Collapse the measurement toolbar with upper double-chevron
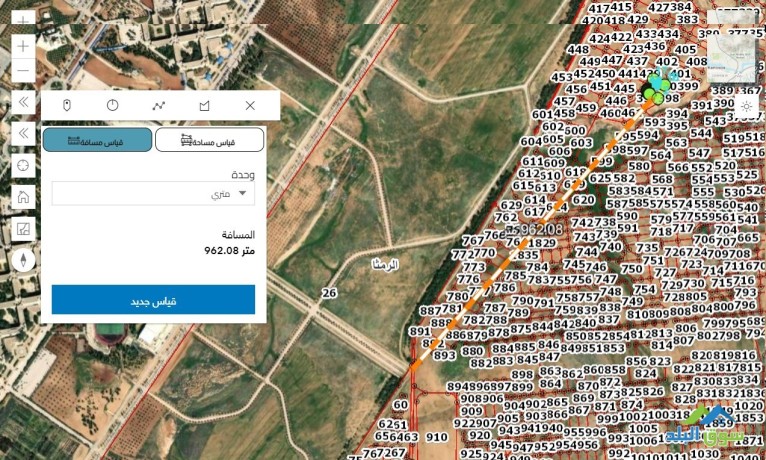This screenshot has width=766, height=460. (23, 102)
